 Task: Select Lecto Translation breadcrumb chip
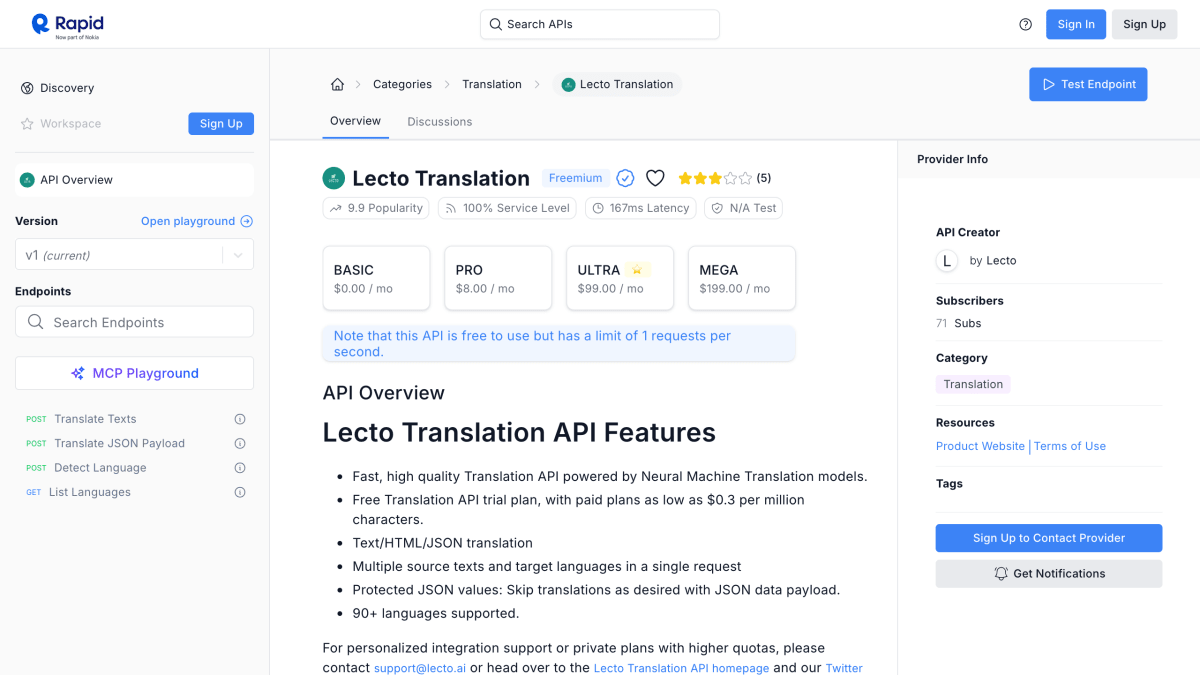coord(617,84)
